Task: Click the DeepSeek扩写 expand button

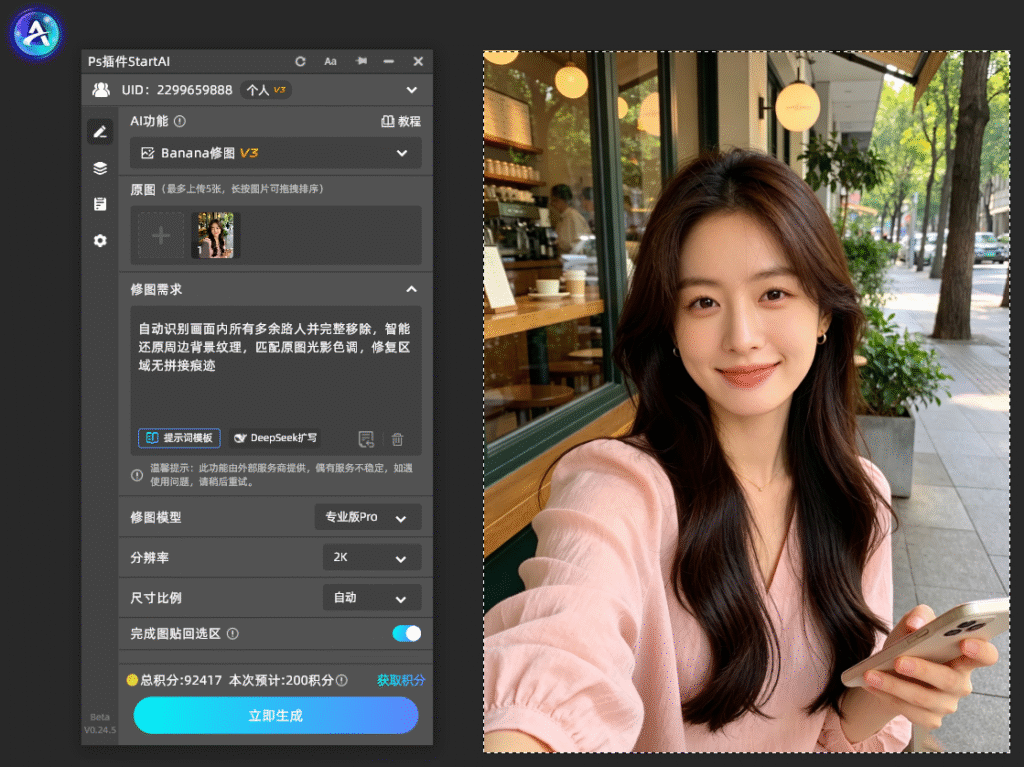Action: point(276,438)
